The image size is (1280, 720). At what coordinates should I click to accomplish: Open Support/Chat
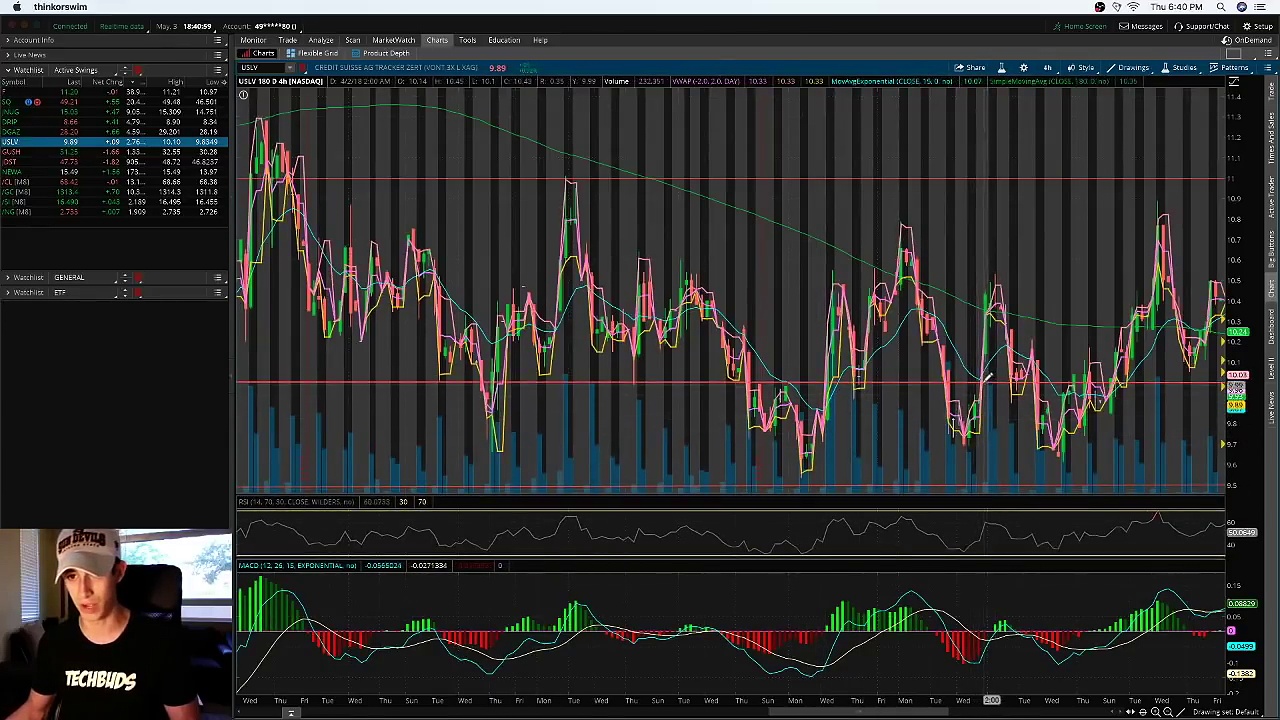[x=1202, y=26]
